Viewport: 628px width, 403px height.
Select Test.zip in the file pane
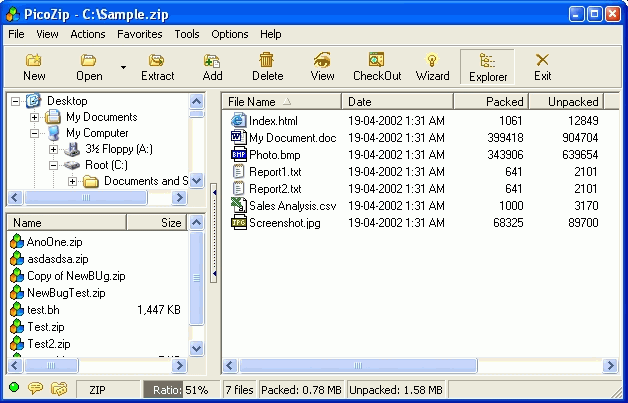coord(46,327)
